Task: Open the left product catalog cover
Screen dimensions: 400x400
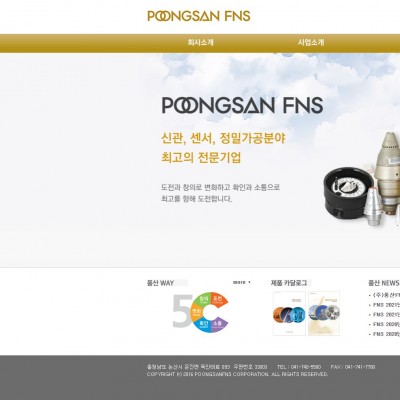Action: pos(289,313)
